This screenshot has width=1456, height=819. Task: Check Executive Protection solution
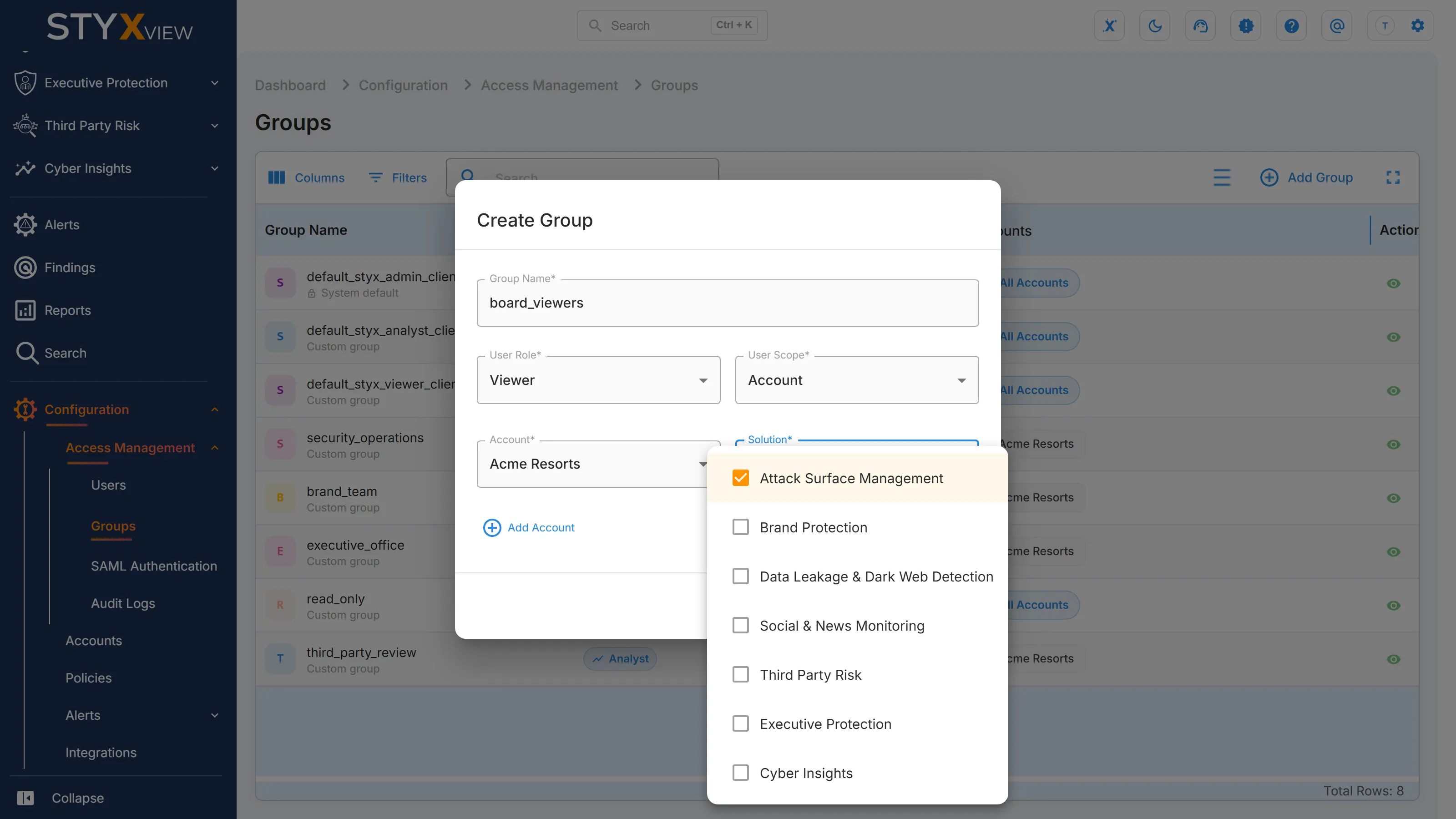pyautogui.click(x=740, y=724)
